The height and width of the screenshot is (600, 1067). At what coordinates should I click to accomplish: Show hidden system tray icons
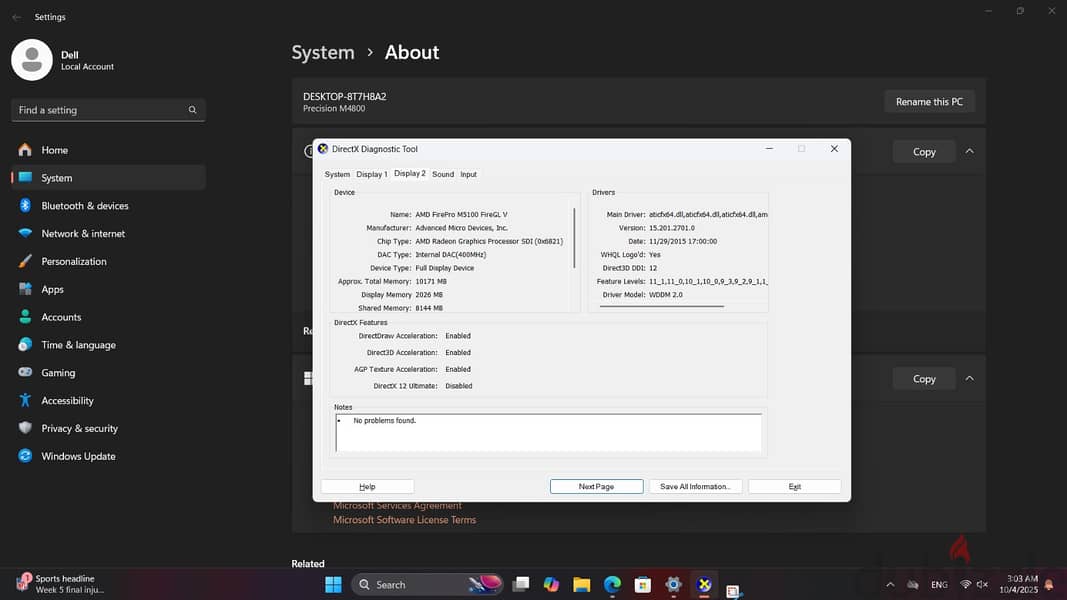[890, 584]
